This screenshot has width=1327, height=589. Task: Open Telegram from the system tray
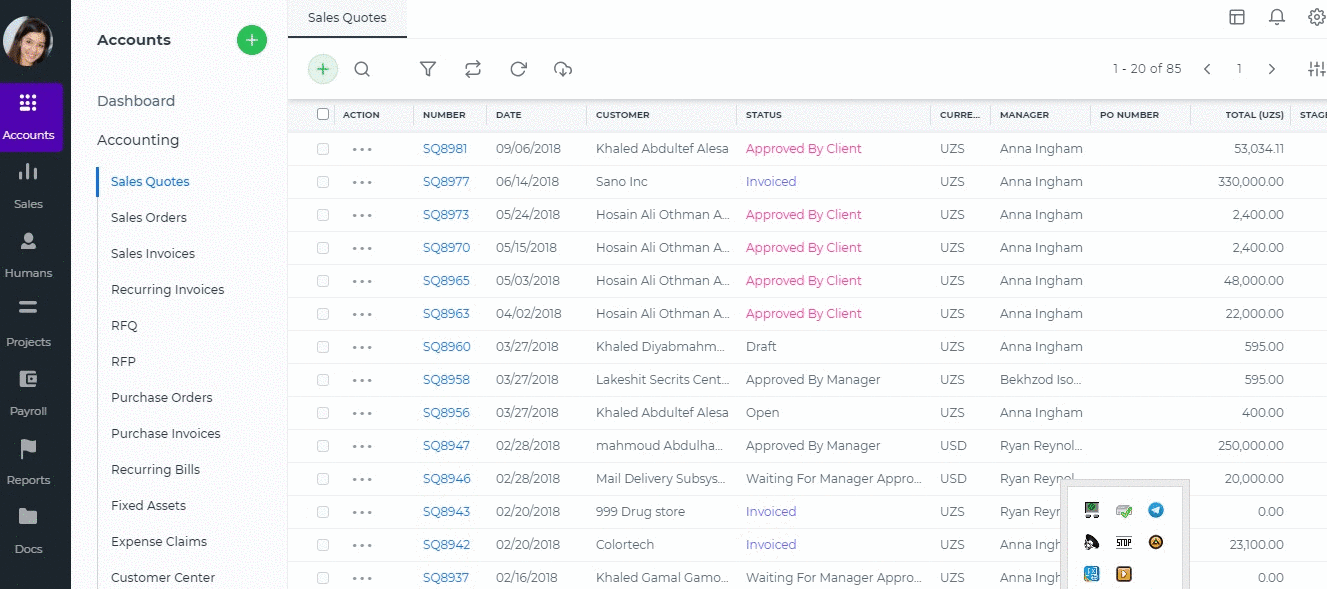click(1156, 510)
